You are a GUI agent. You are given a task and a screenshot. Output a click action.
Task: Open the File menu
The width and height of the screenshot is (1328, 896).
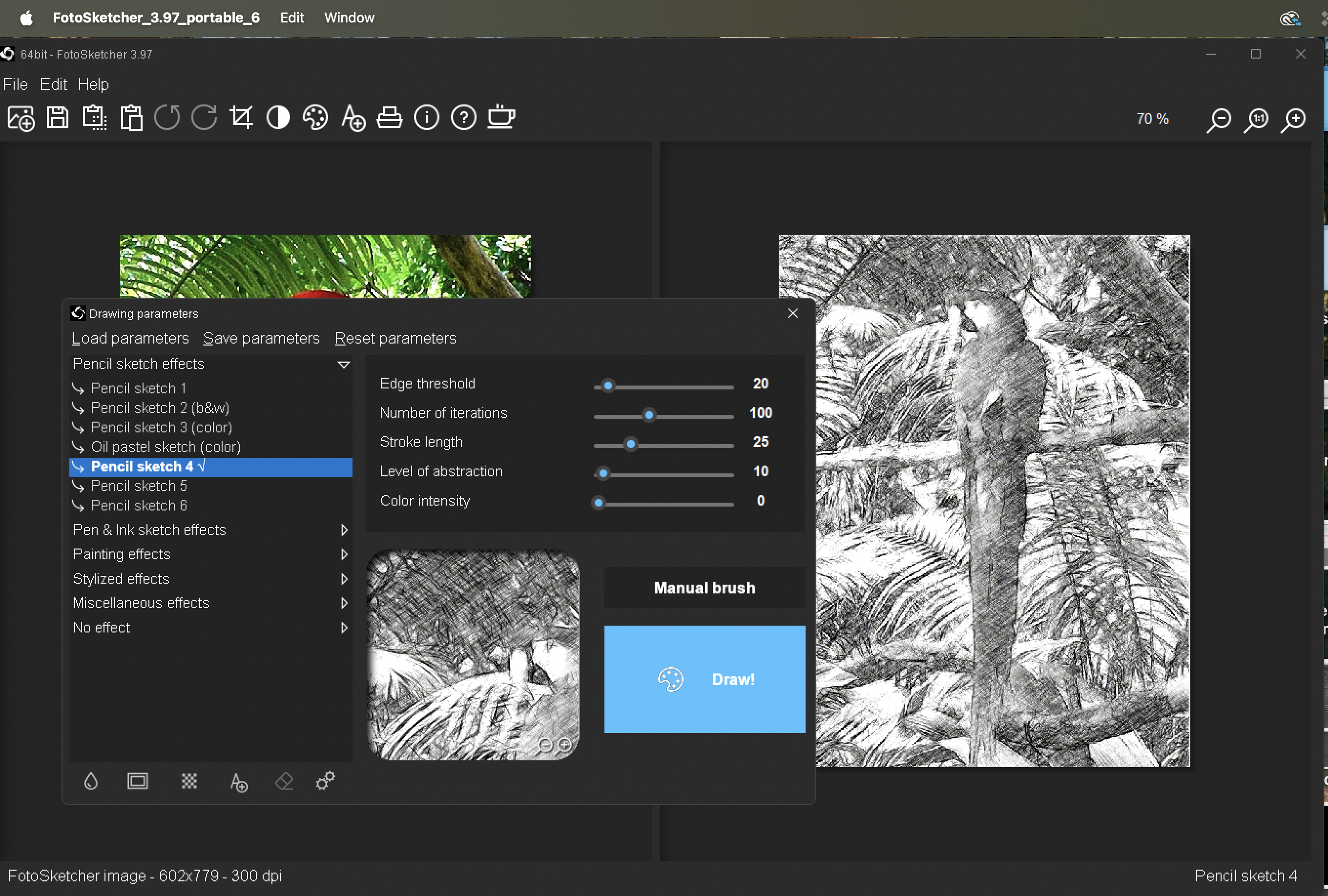tap(16, 84)
